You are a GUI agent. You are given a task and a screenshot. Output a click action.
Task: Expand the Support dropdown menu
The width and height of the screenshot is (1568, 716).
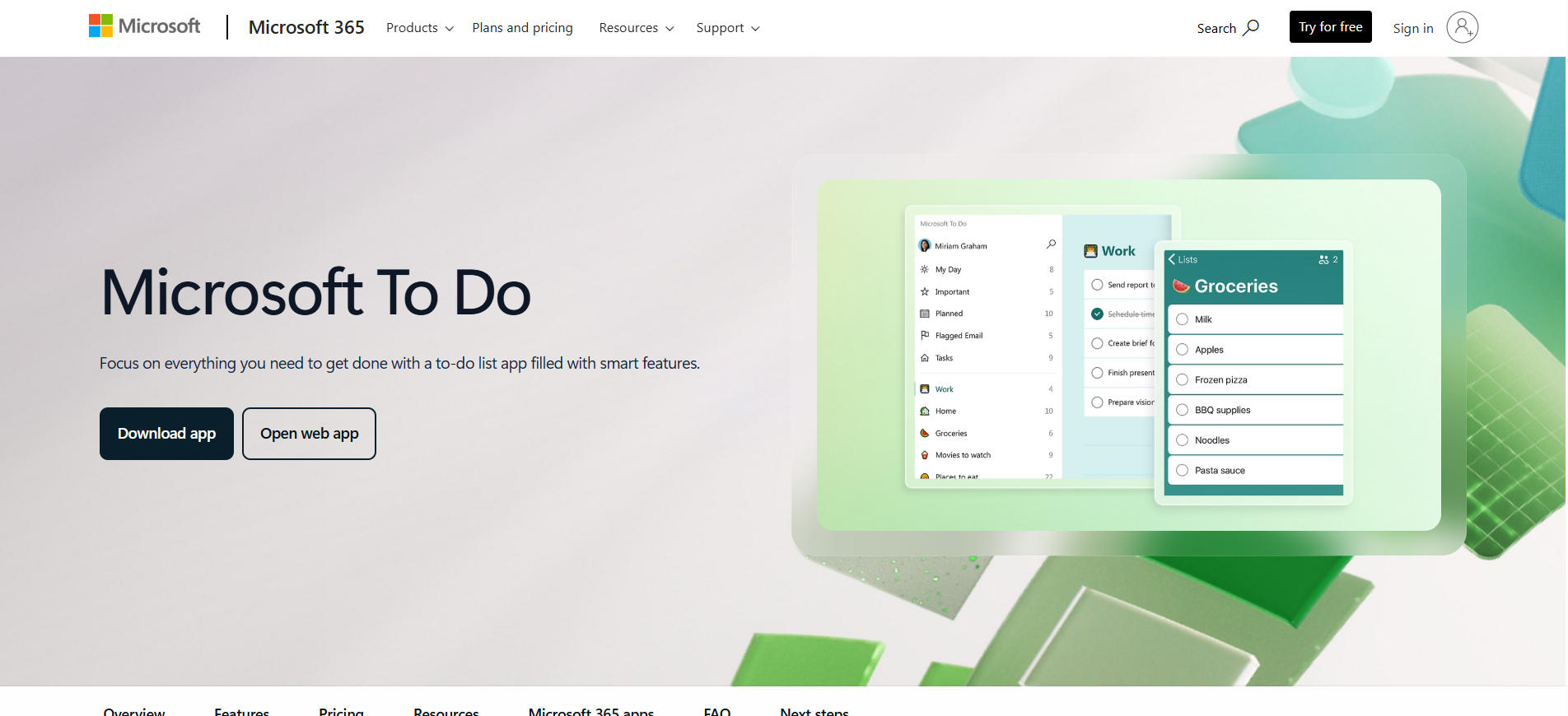pos(728,28)
